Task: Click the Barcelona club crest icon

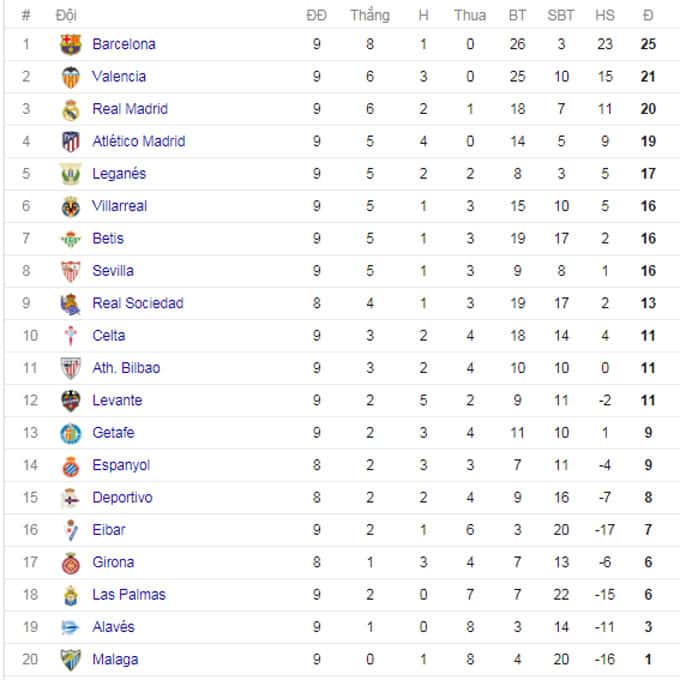Action: click(70, 44)
